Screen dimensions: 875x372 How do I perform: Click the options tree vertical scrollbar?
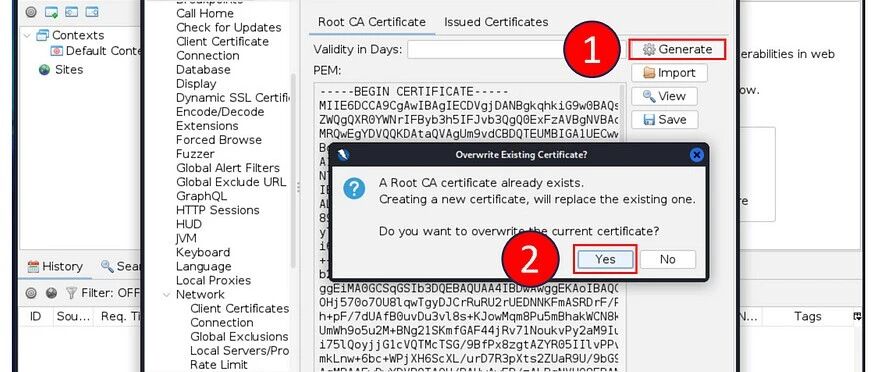(x=293, y=170)
